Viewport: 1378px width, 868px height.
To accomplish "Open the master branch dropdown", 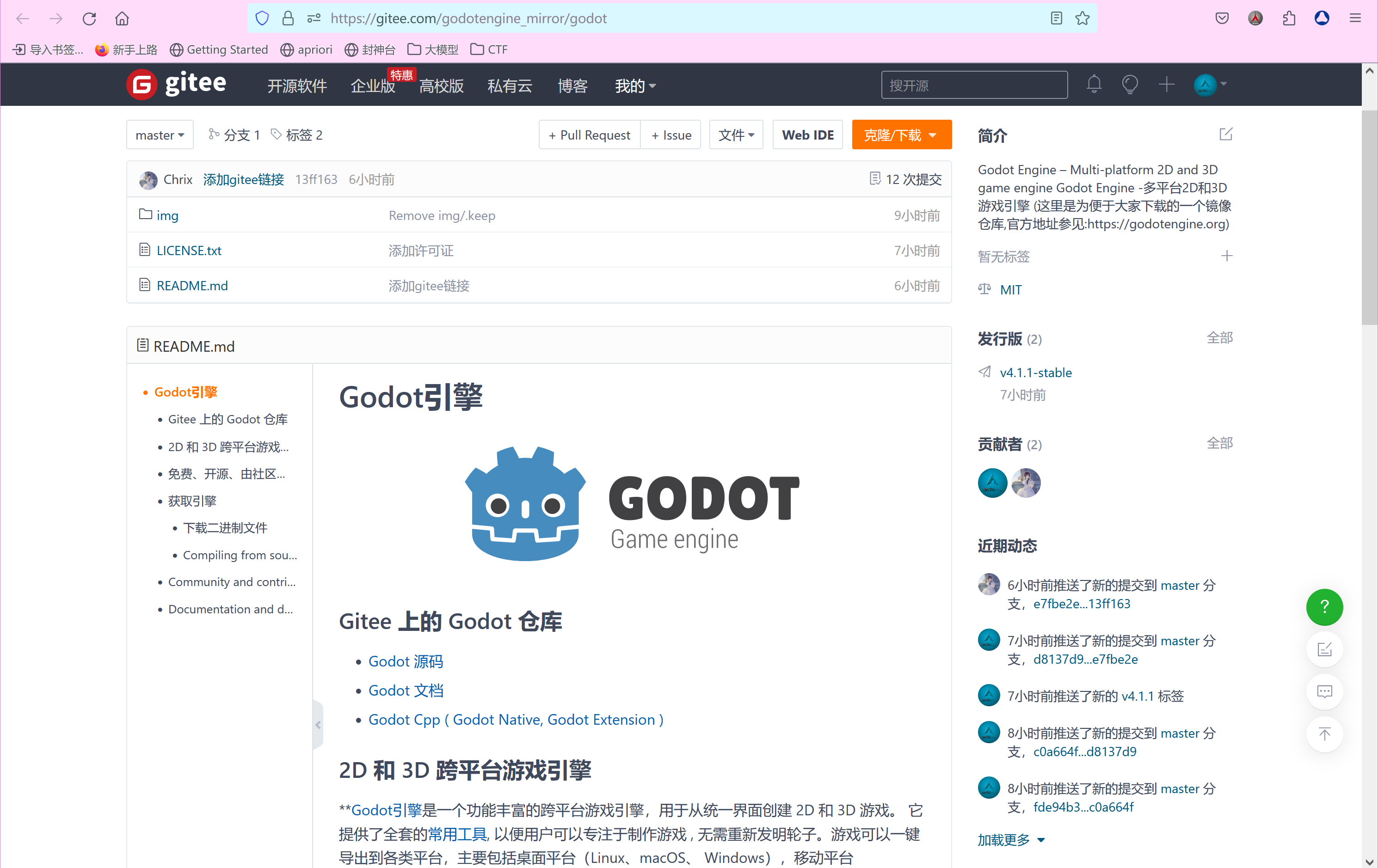I will [x=160, y=135].
